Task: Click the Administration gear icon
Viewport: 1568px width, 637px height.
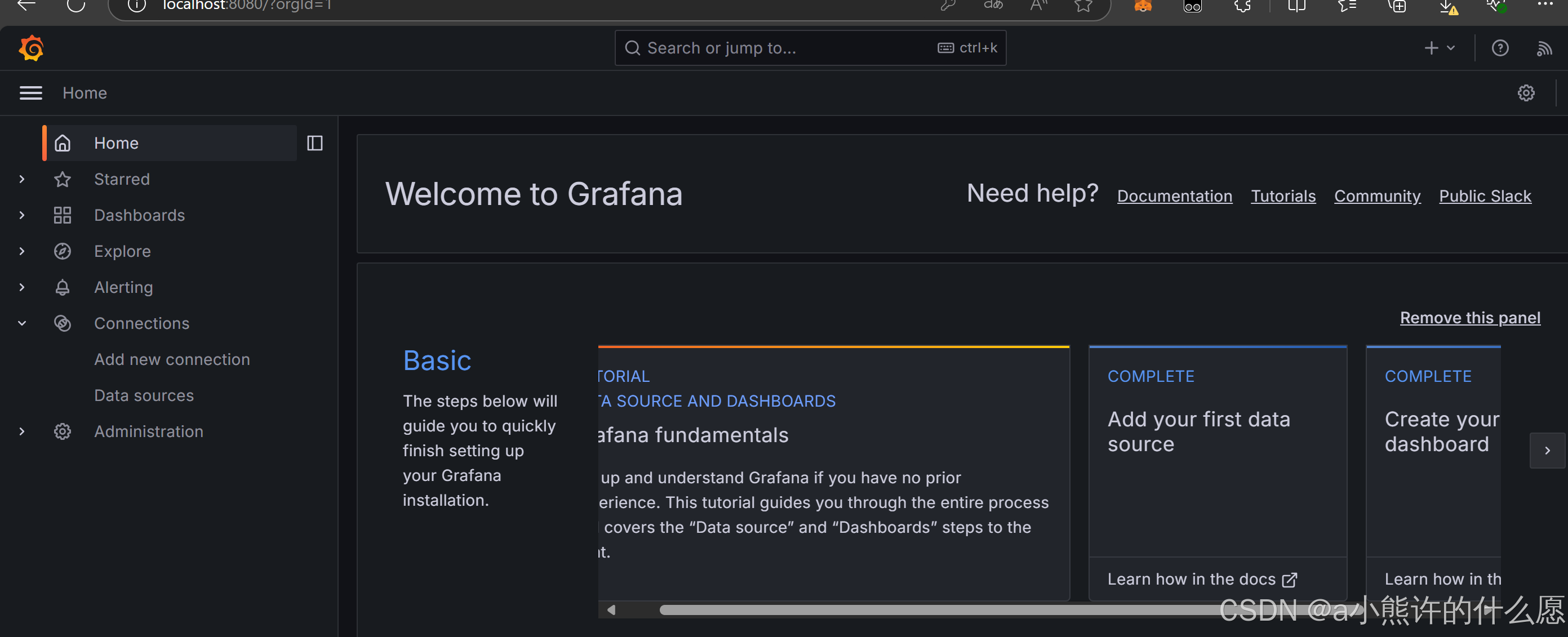Action: pyautogui.click(x=63, y=431)
